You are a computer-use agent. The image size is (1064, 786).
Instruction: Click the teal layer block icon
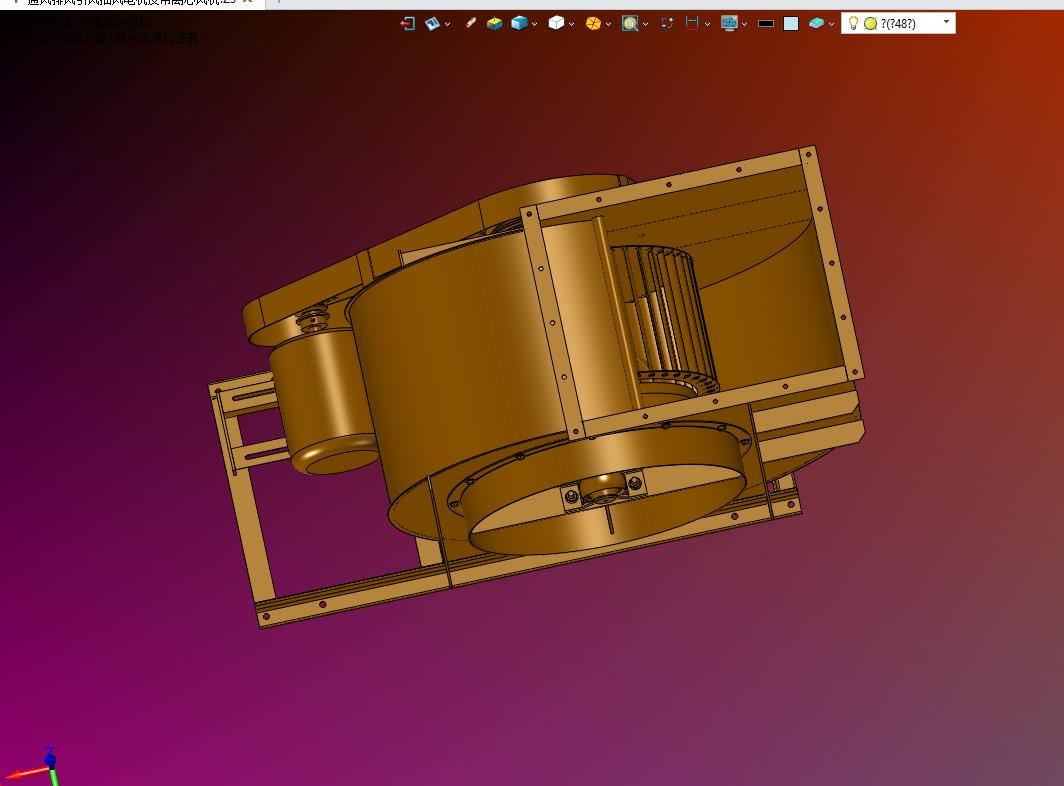tap(816, 24)
